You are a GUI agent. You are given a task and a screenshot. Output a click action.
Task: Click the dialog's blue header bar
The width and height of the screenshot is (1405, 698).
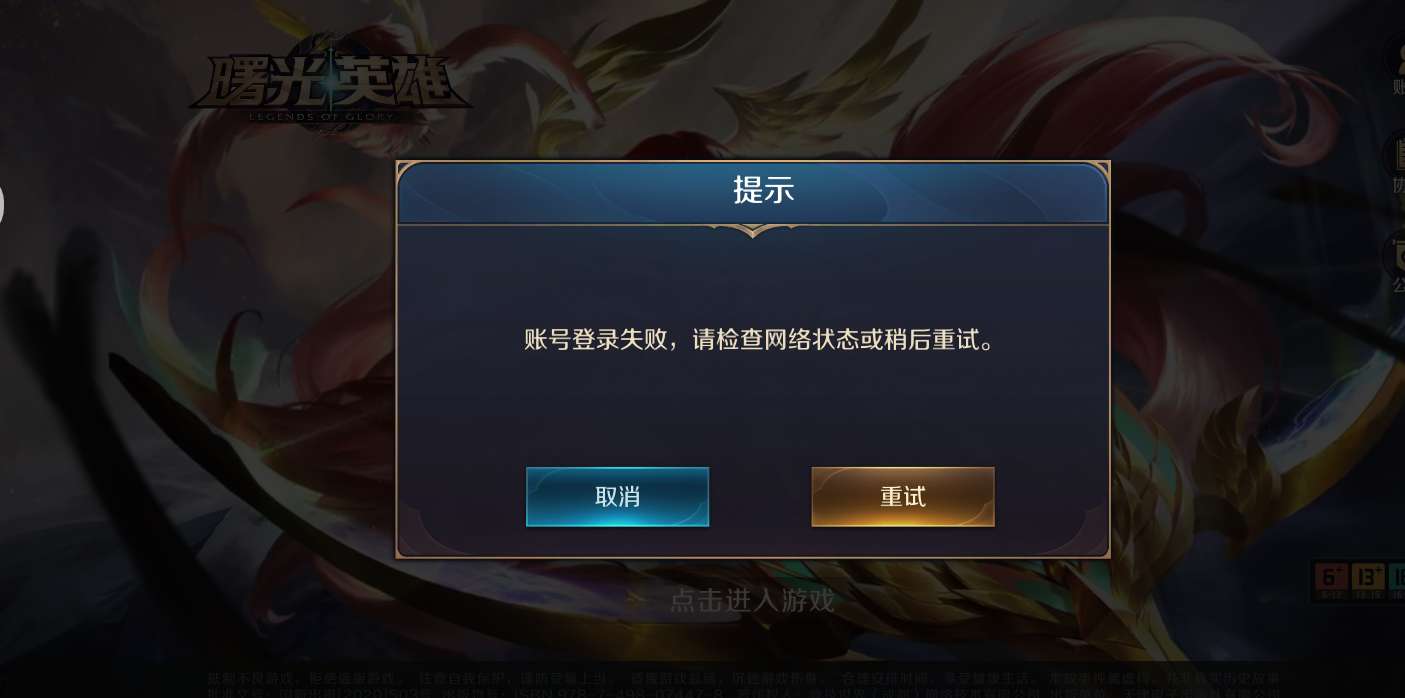[x=753, y=194]
